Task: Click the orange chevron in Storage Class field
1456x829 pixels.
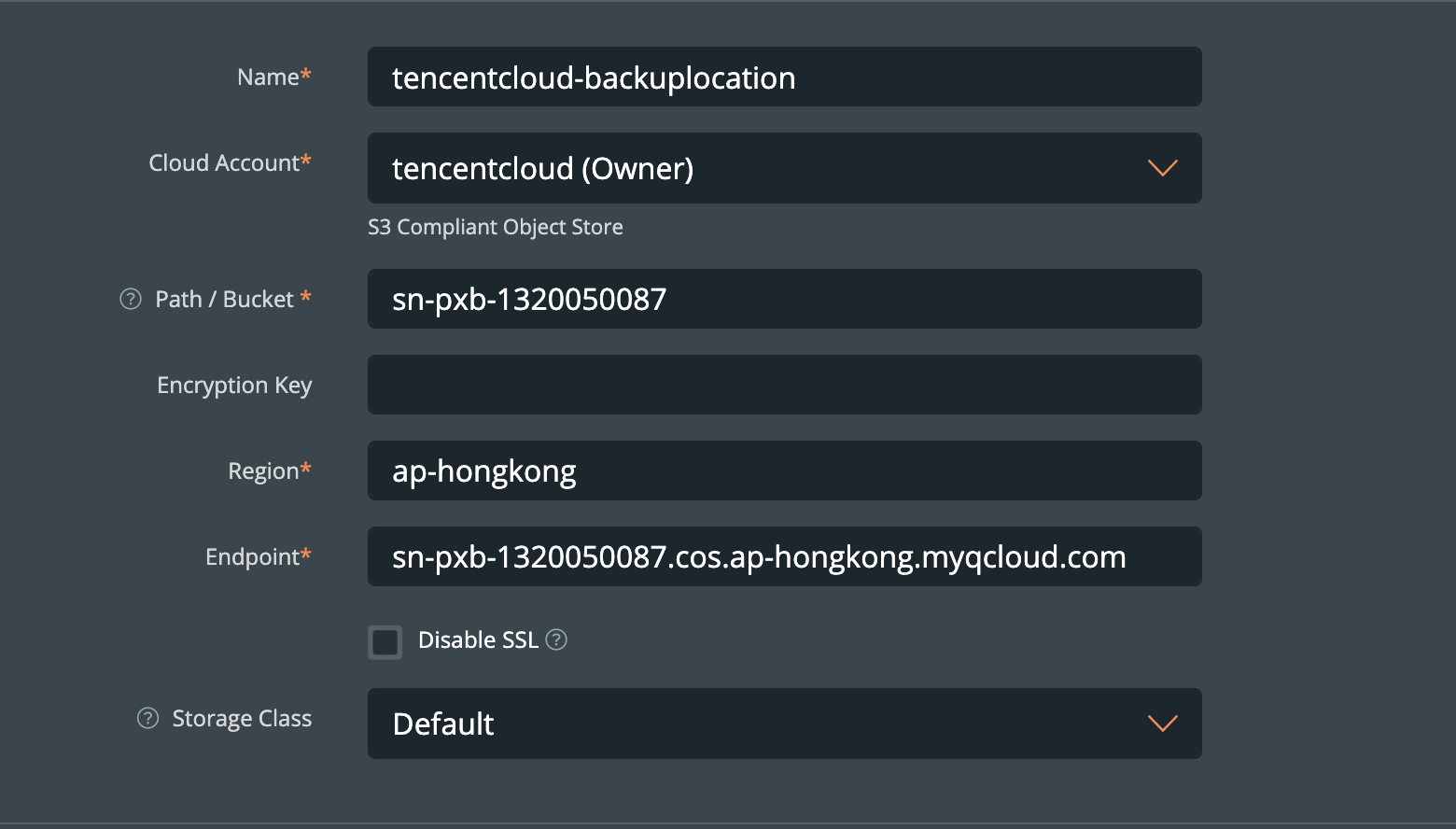Action: pyautogui.click(x=1162, y=724)
